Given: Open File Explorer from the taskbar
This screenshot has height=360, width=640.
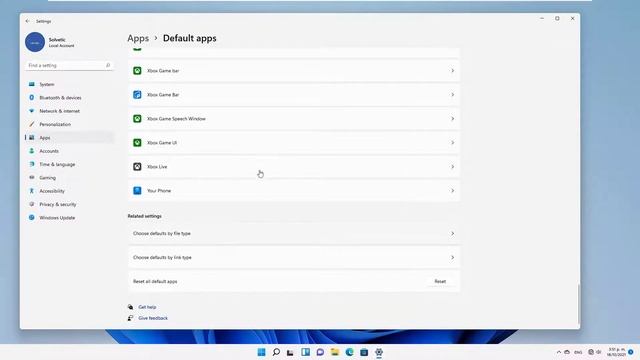Looking at the screenshot, I should pyautogui.click(x=335, y=352).
